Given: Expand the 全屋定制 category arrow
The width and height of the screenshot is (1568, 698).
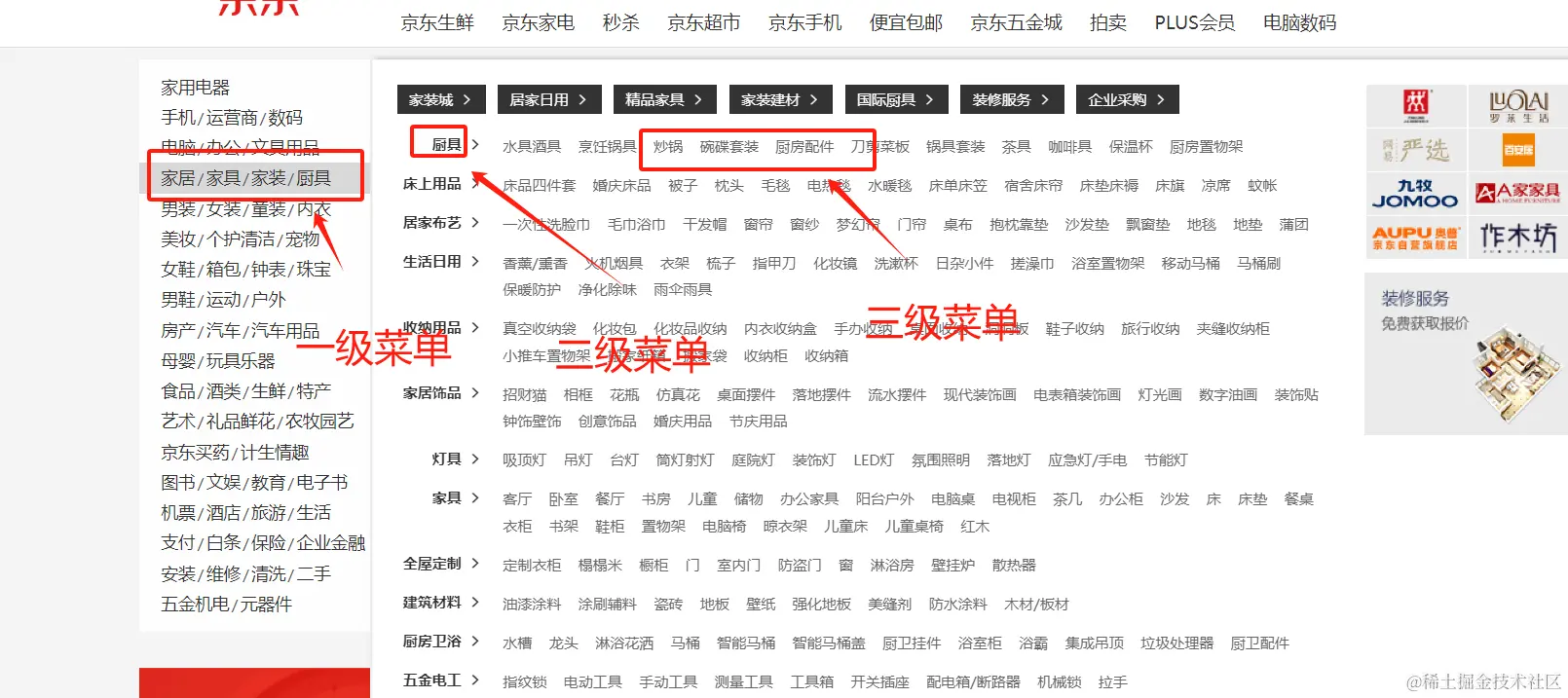Looking at the screenshot, I should [x=475, y=564].
